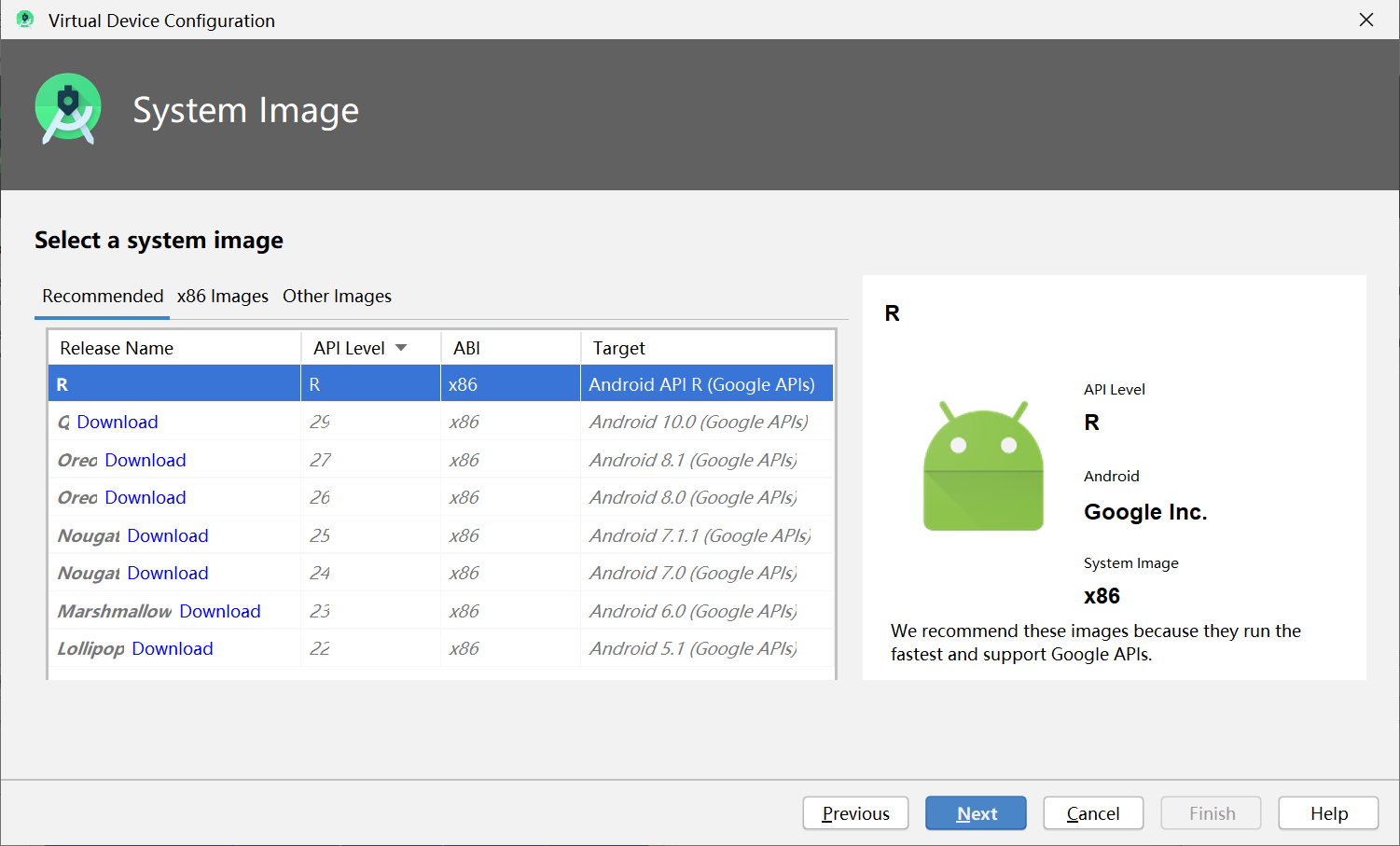Download the Lollipop system image
Screen dimensions: 1400x846
pyautogui.click(x=173, y=648)
